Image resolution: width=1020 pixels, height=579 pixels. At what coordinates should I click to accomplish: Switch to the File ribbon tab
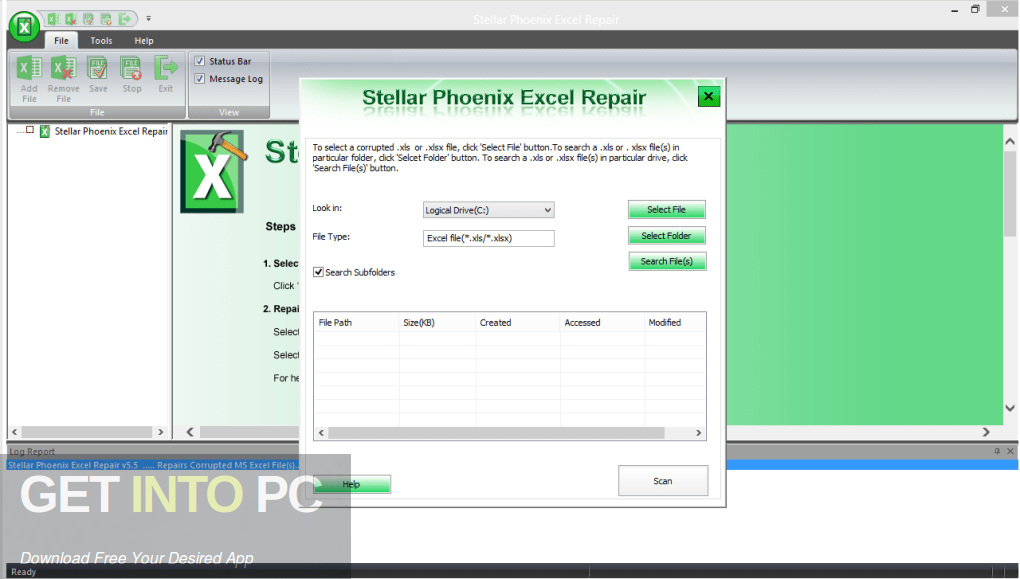(61, 40)
